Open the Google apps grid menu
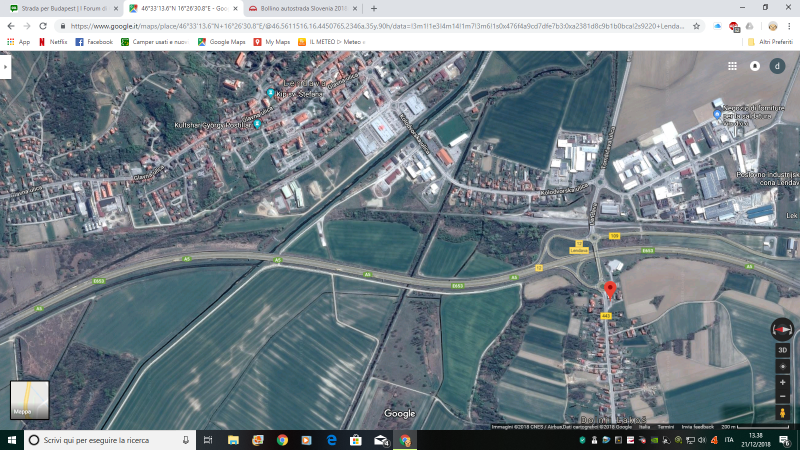800x450 pixels. tap(733, 66)
